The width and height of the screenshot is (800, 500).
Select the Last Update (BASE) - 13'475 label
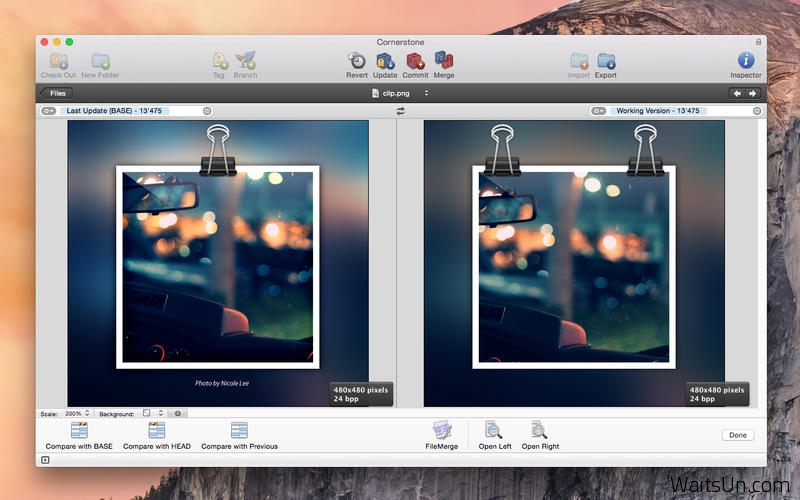[114, 111]
